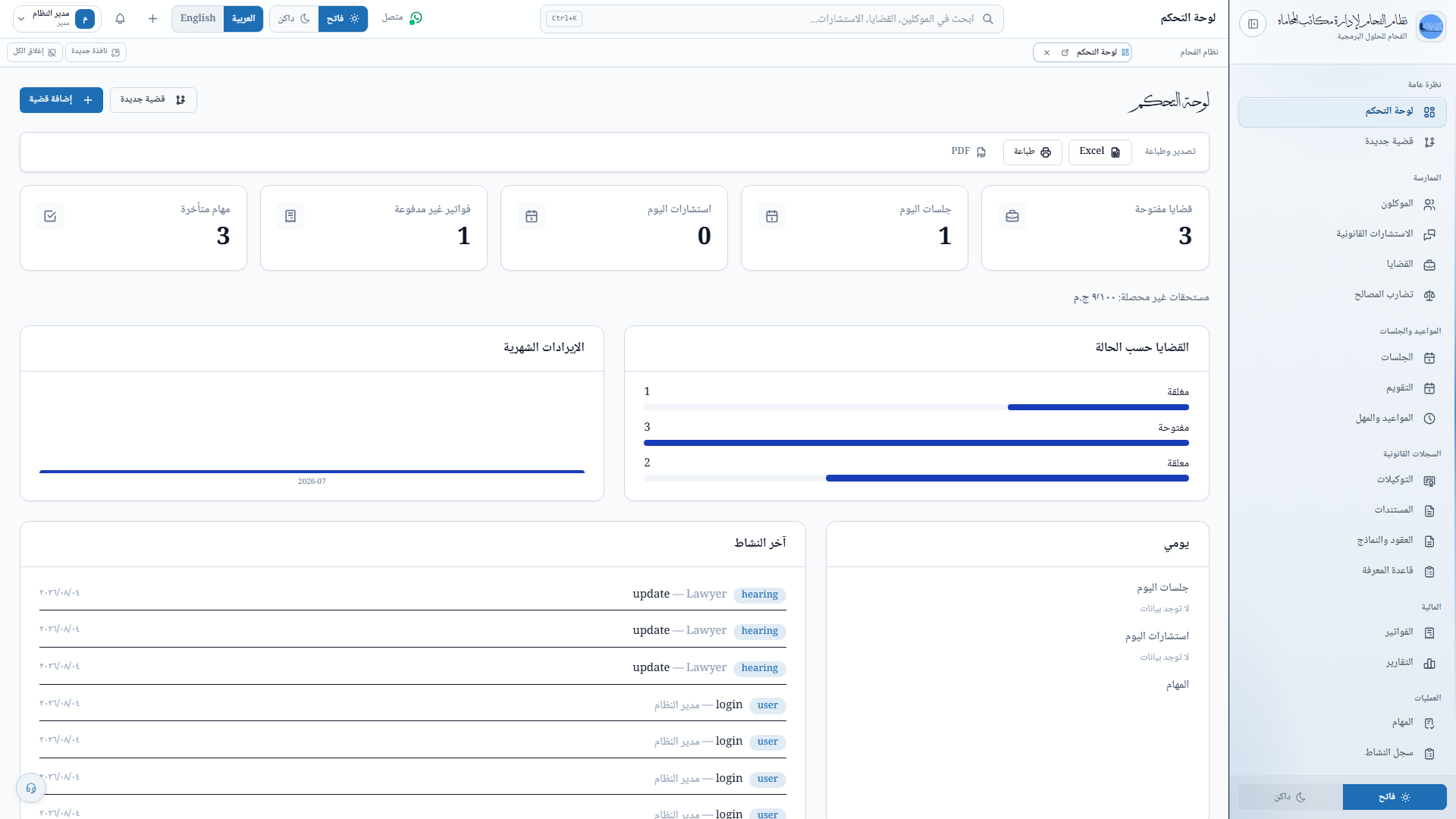This screenshot has width=1456, height=819.
Task: Select لوحة التحكم in sidebar
Action: [x=1342, y=112]
